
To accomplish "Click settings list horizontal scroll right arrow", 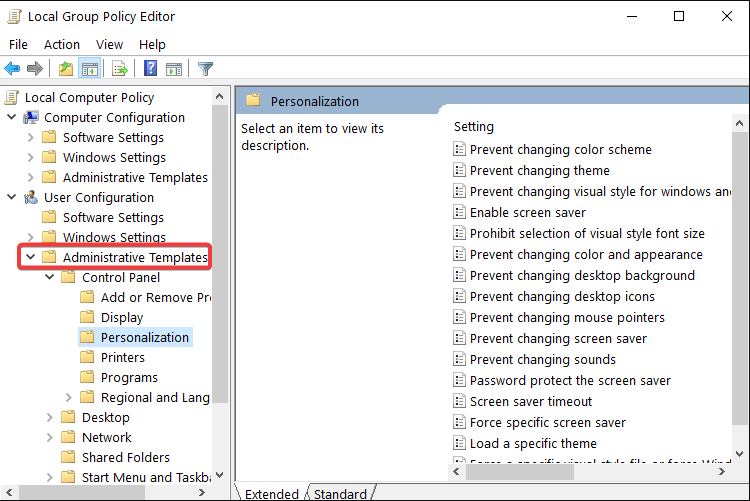I will tap(722, 472).
